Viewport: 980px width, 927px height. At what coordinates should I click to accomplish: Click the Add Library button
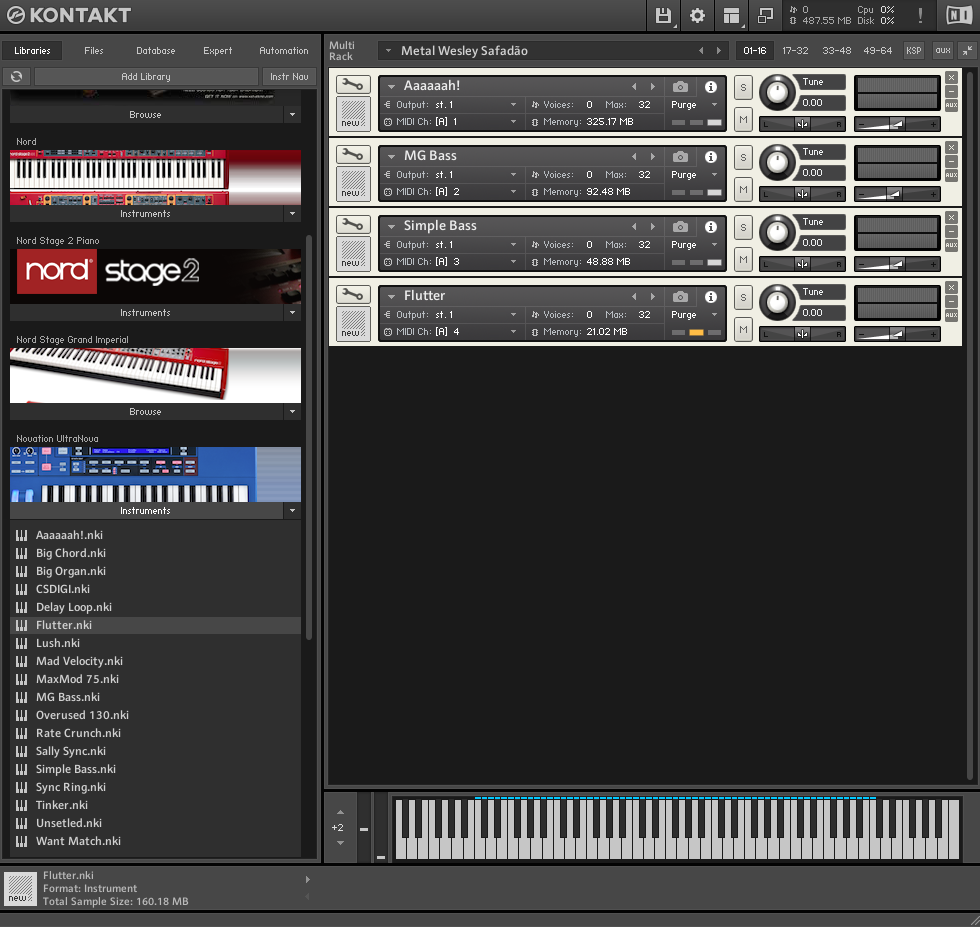pos(146,76)
